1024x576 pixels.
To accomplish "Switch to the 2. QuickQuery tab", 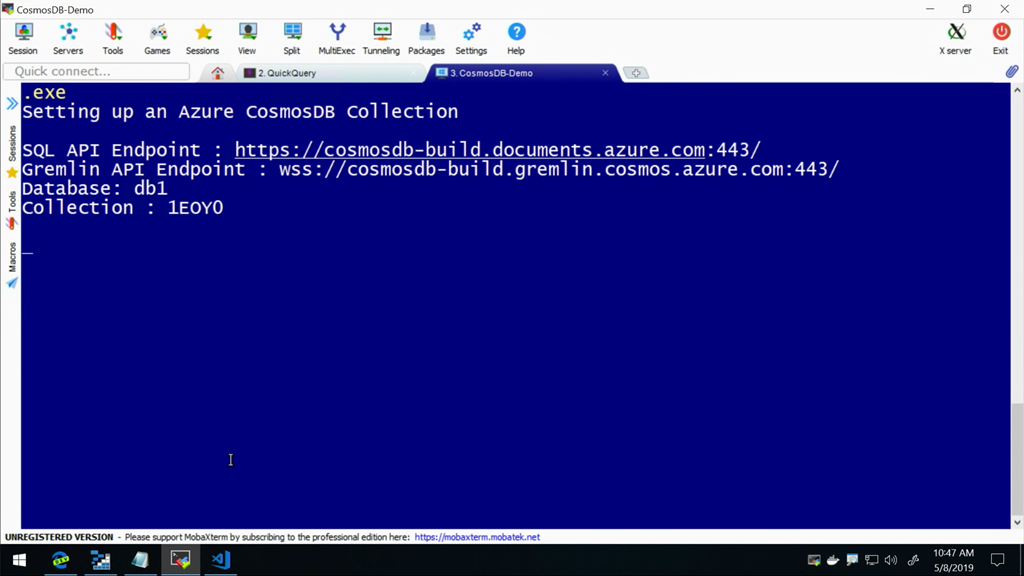I will pyautogui.click(x=330, y=73).
